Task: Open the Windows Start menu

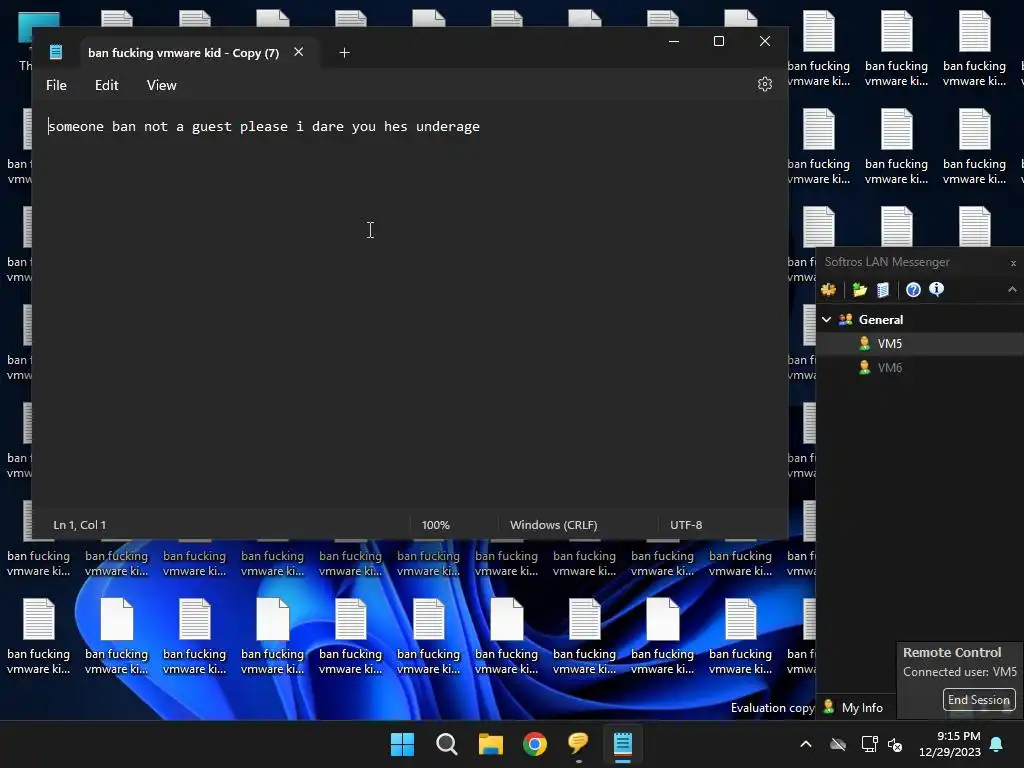Action: 402,744
